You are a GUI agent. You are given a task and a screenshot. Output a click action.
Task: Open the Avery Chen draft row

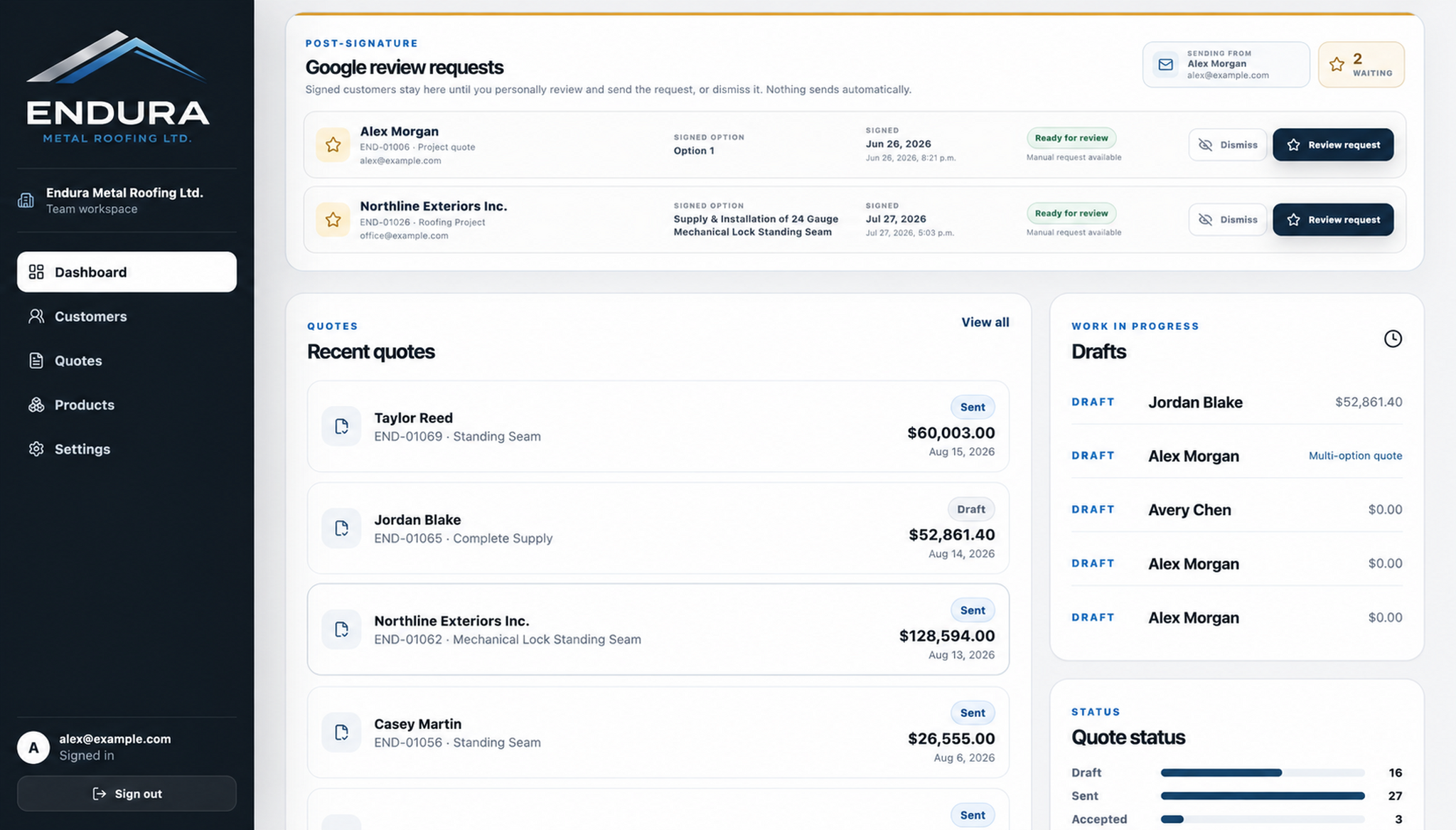1237,510
